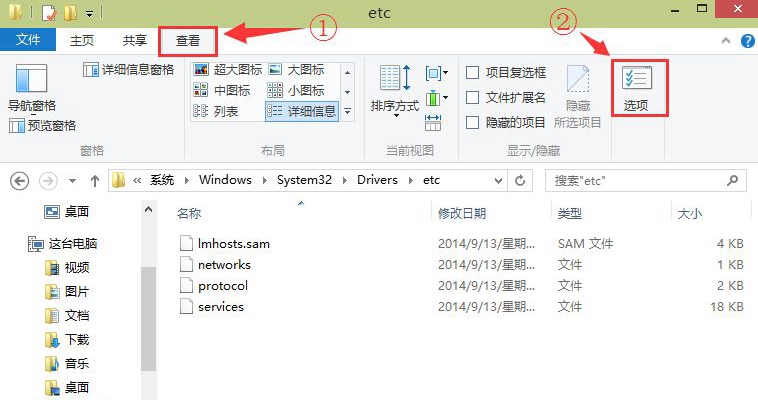Image resolution: width=758 pixels, height=400 pixels.
Task: Toggle Item check boxes (项目复选框)
Action: 506,73
